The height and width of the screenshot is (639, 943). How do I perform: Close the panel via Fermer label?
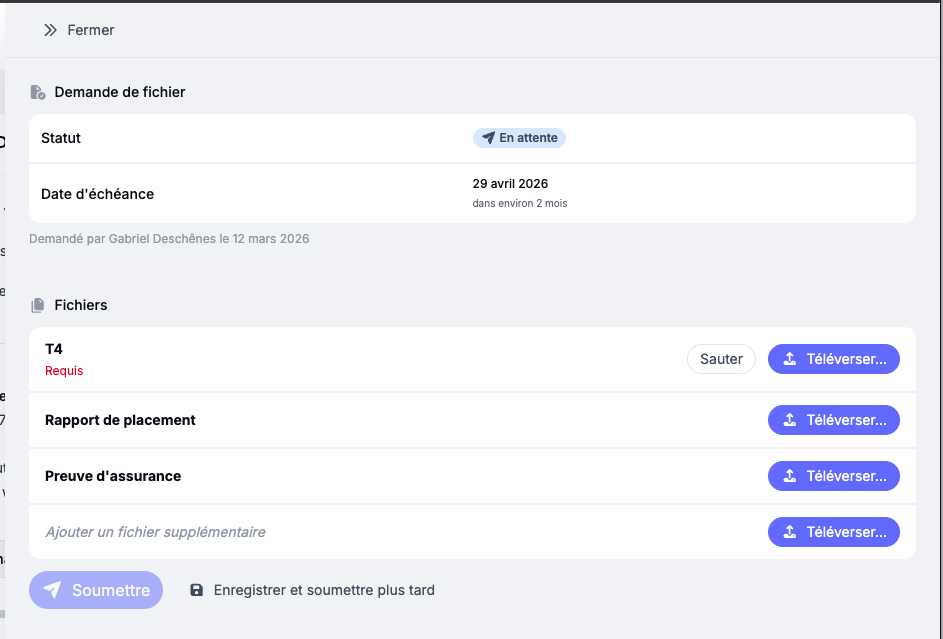tap(91, 30)
